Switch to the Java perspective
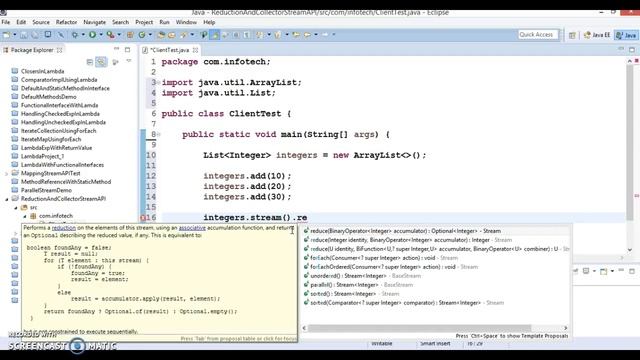Screen dimensions: 640x360 [x=627, y=35]
